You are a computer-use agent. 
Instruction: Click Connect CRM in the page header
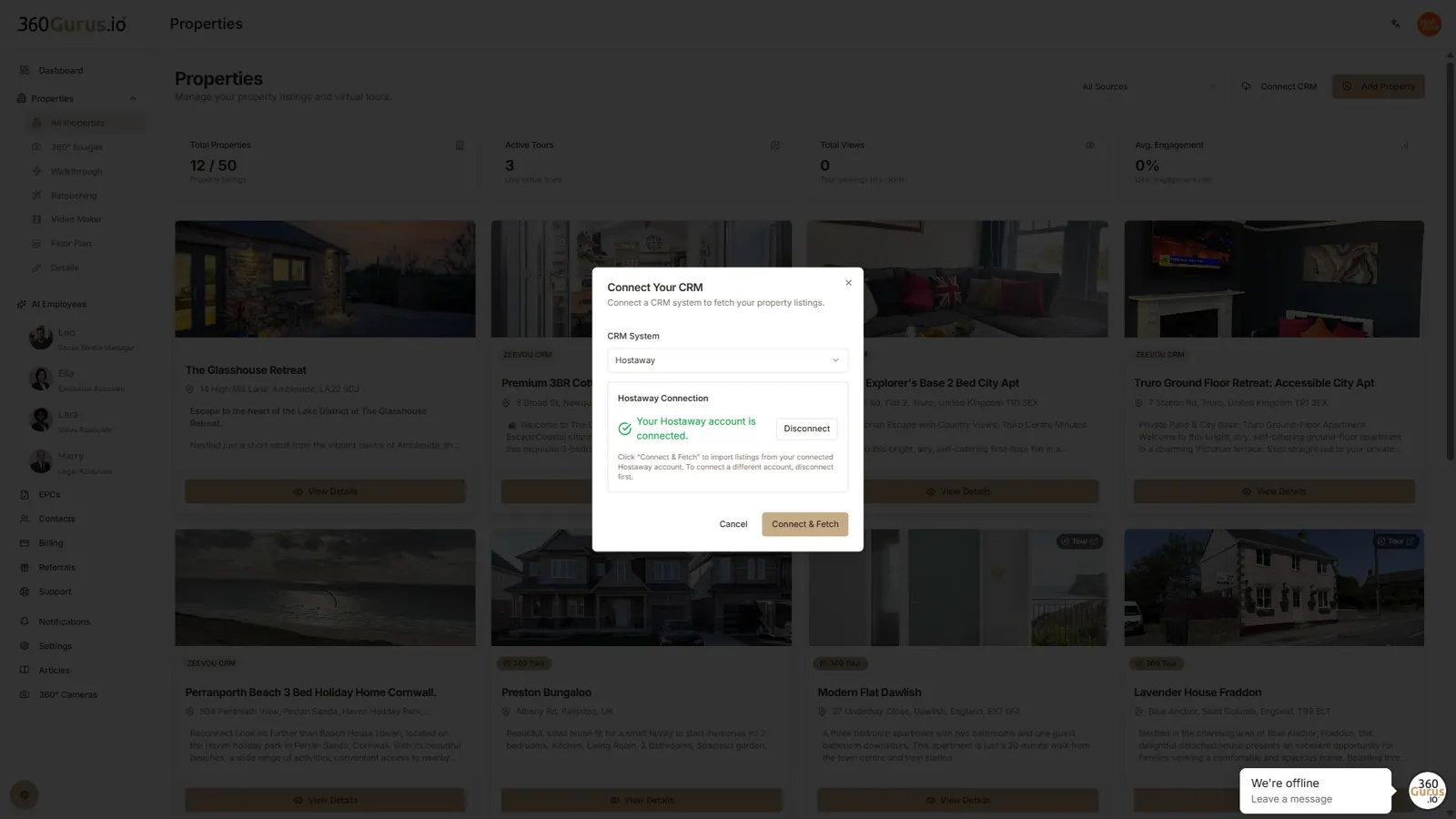tap(1279, 86)
